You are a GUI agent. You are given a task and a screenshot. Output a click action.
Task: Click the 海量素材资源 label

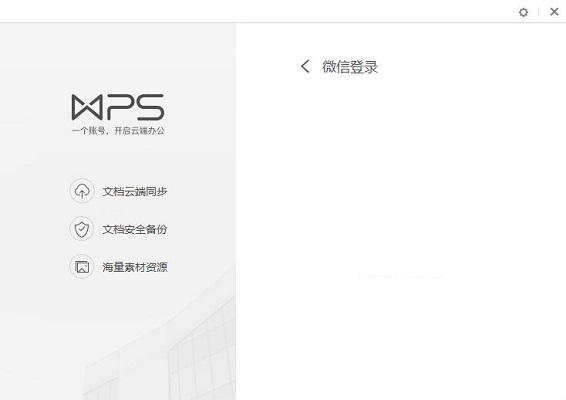(135, 267)
